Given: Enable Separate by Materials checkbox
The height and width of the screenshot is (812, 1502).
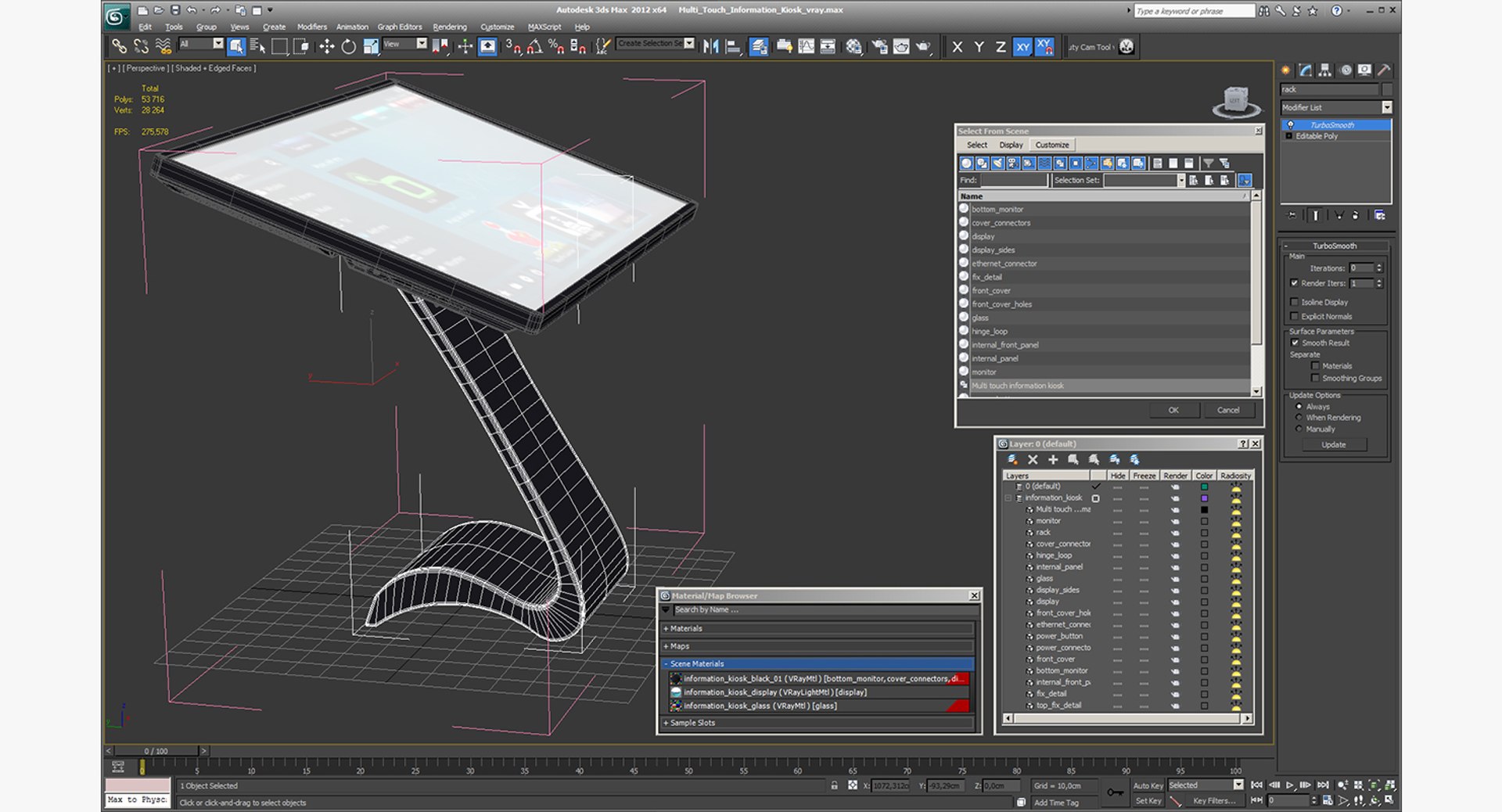Looking at the screenshot, I should click(1316, 365).
